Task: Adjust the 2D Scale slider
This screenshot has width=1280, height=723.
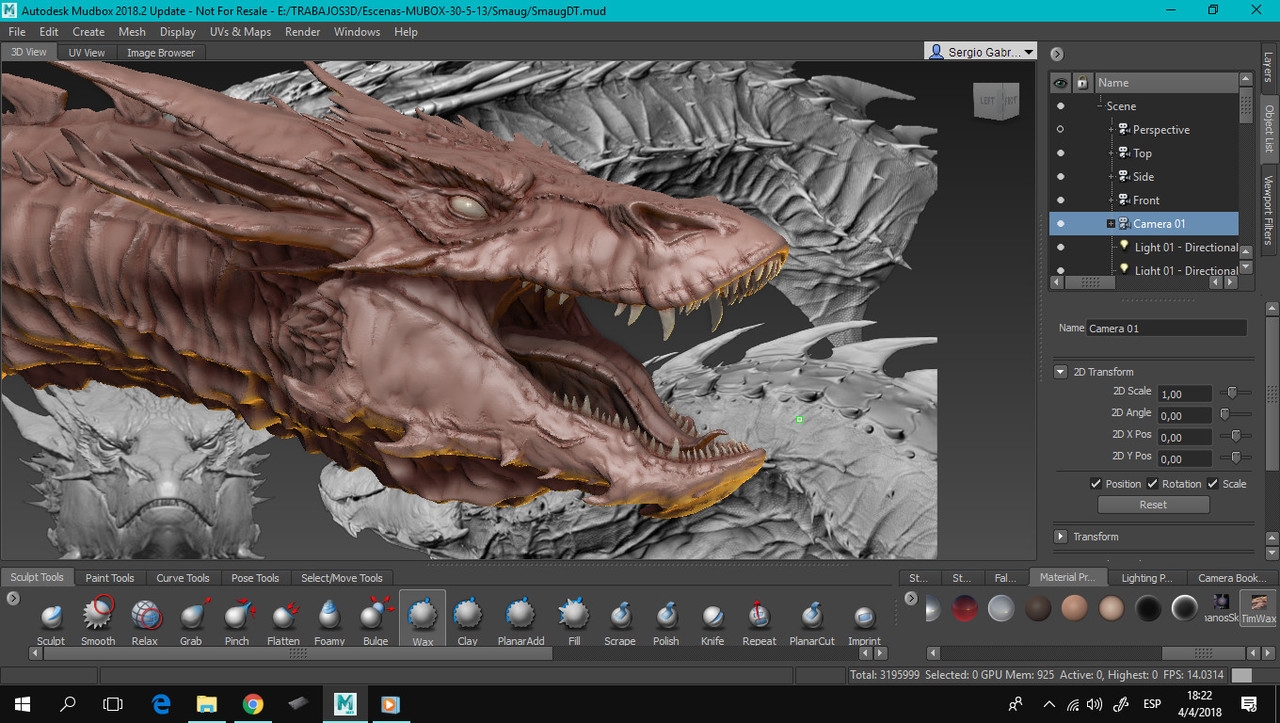Action: [1234, 393]
